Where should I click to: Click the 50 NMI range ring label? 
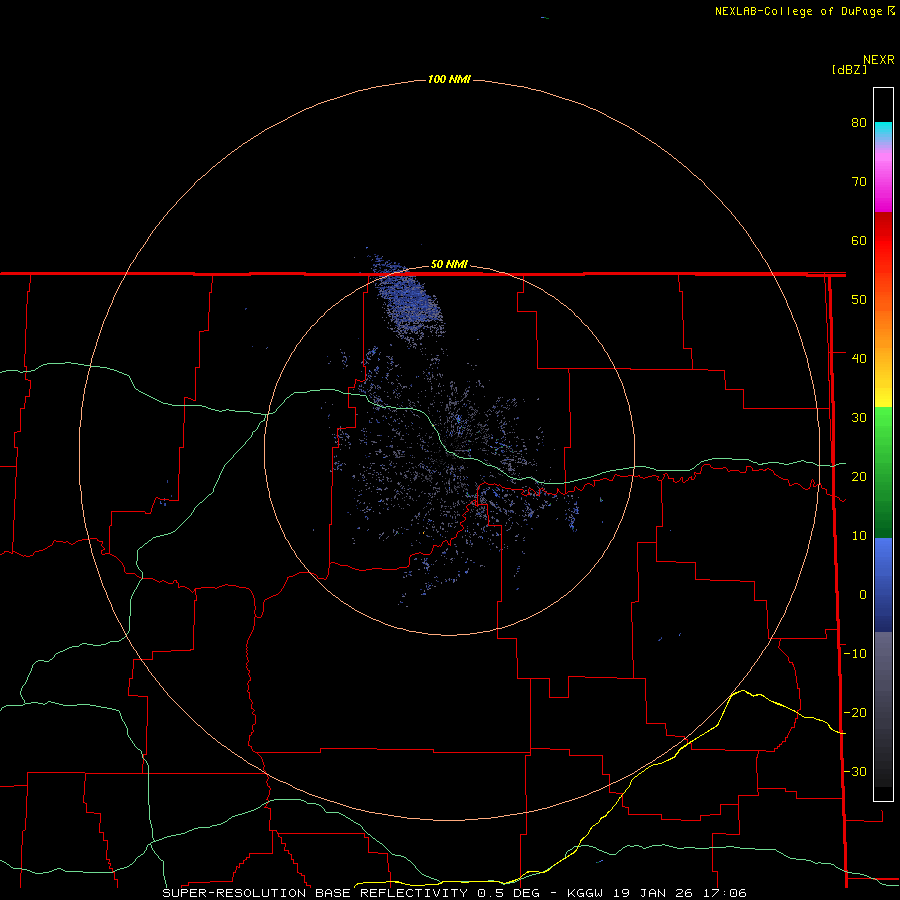[449, 265]
